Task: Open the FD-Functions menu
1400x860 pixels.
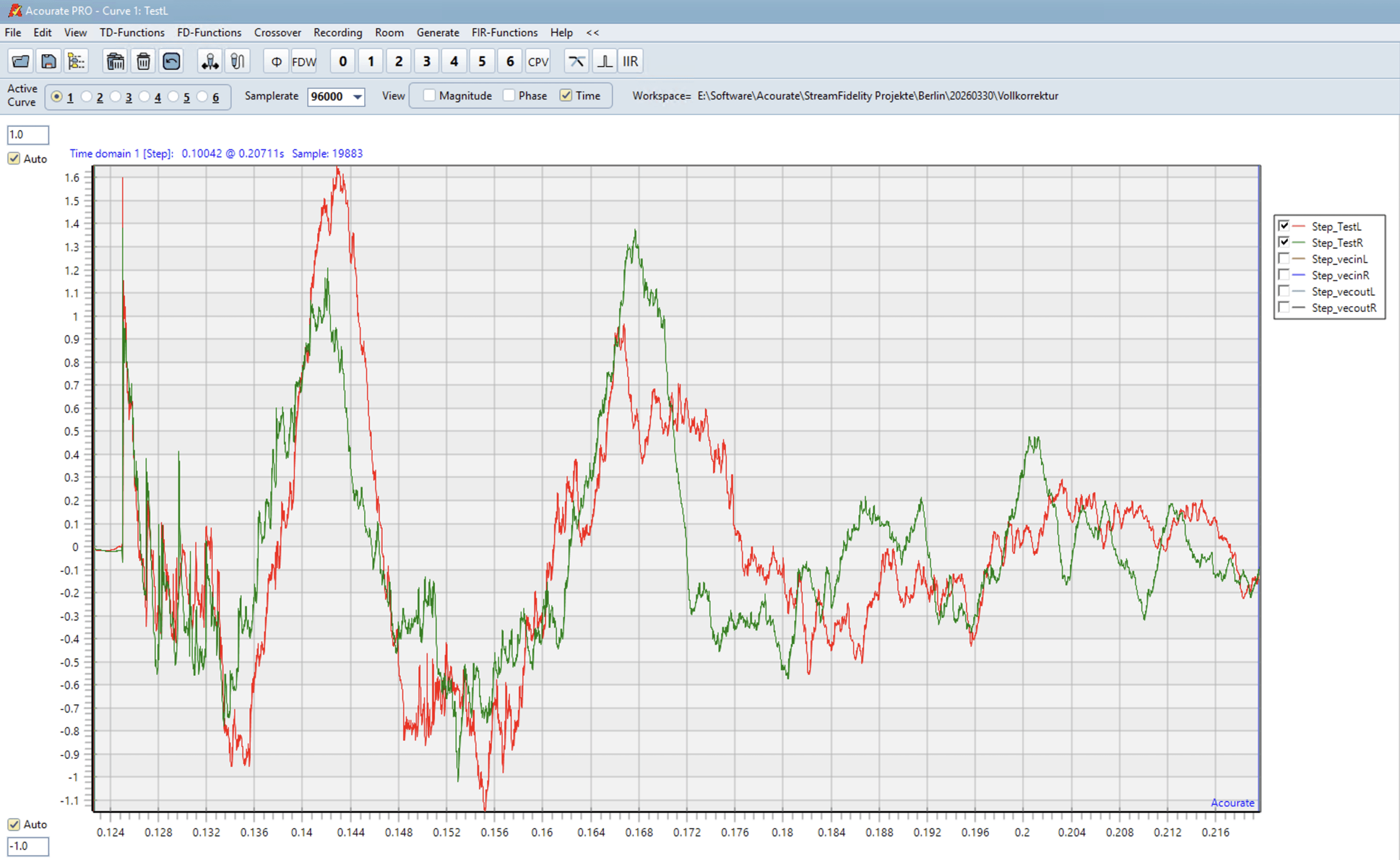Action: [209, 32]
